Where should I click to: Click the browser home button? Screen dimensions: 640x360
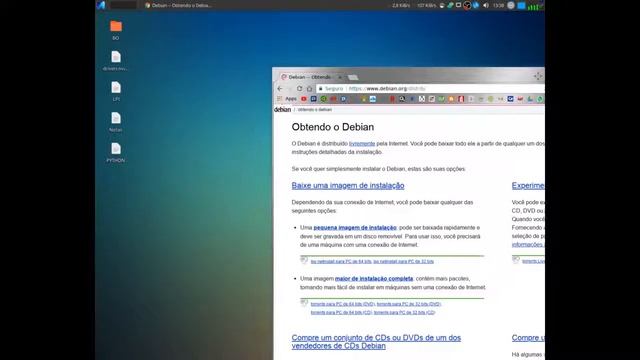click(x=309, y=89)
